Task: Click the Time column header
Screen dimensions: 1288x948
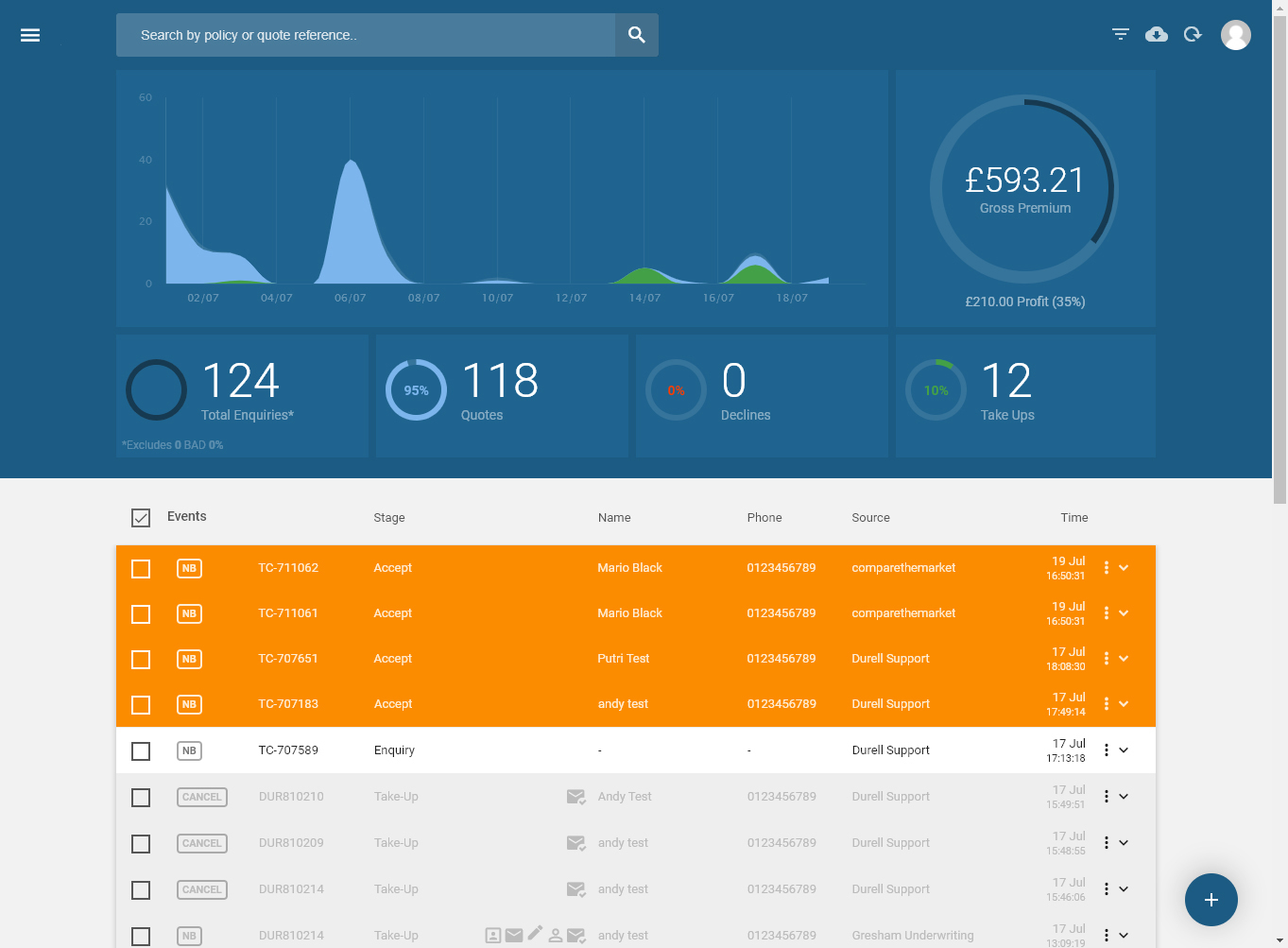Action: [1074, 518]
